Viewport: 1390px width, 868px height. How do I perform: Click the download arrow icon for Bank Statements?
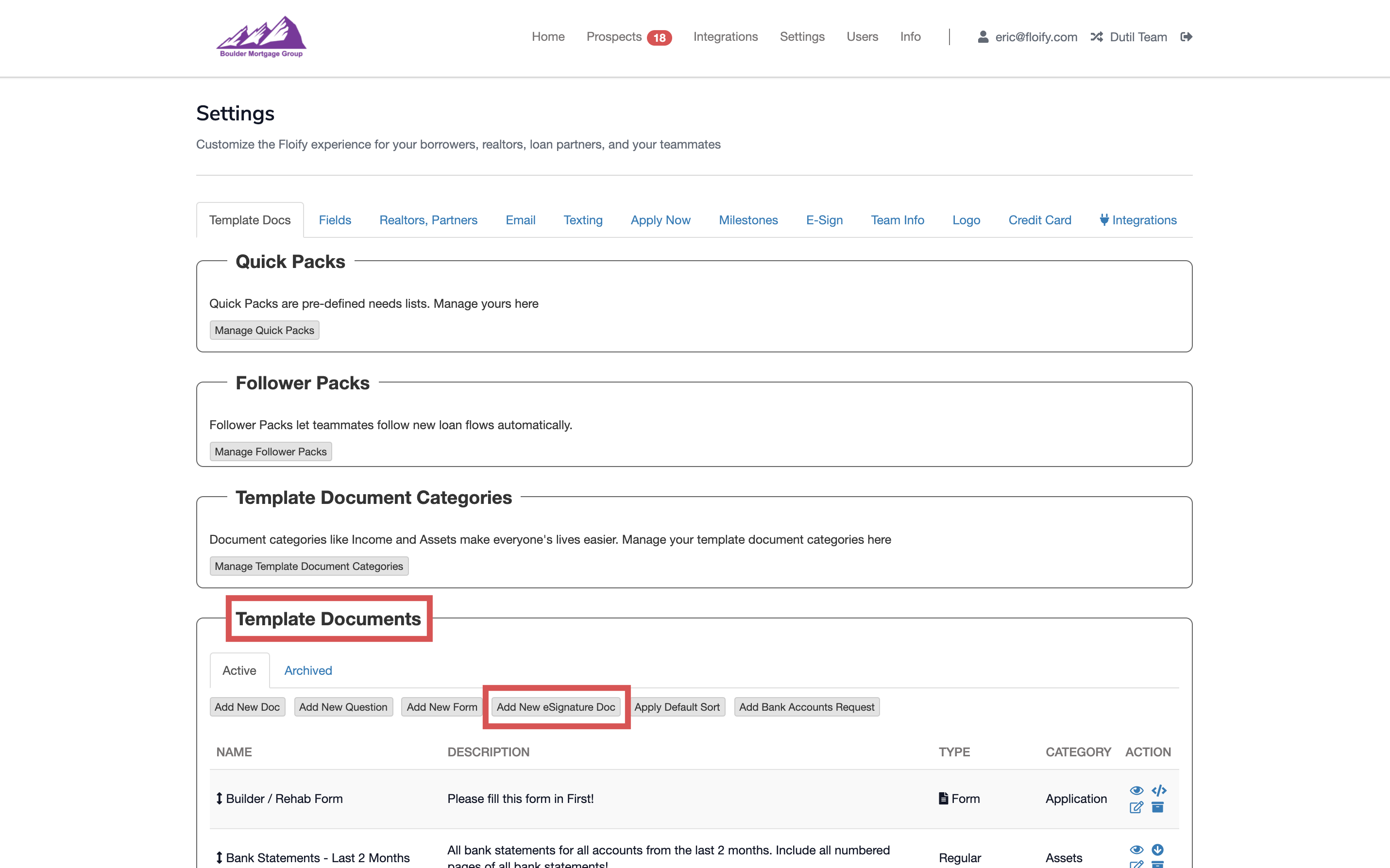click(1157, 849)
